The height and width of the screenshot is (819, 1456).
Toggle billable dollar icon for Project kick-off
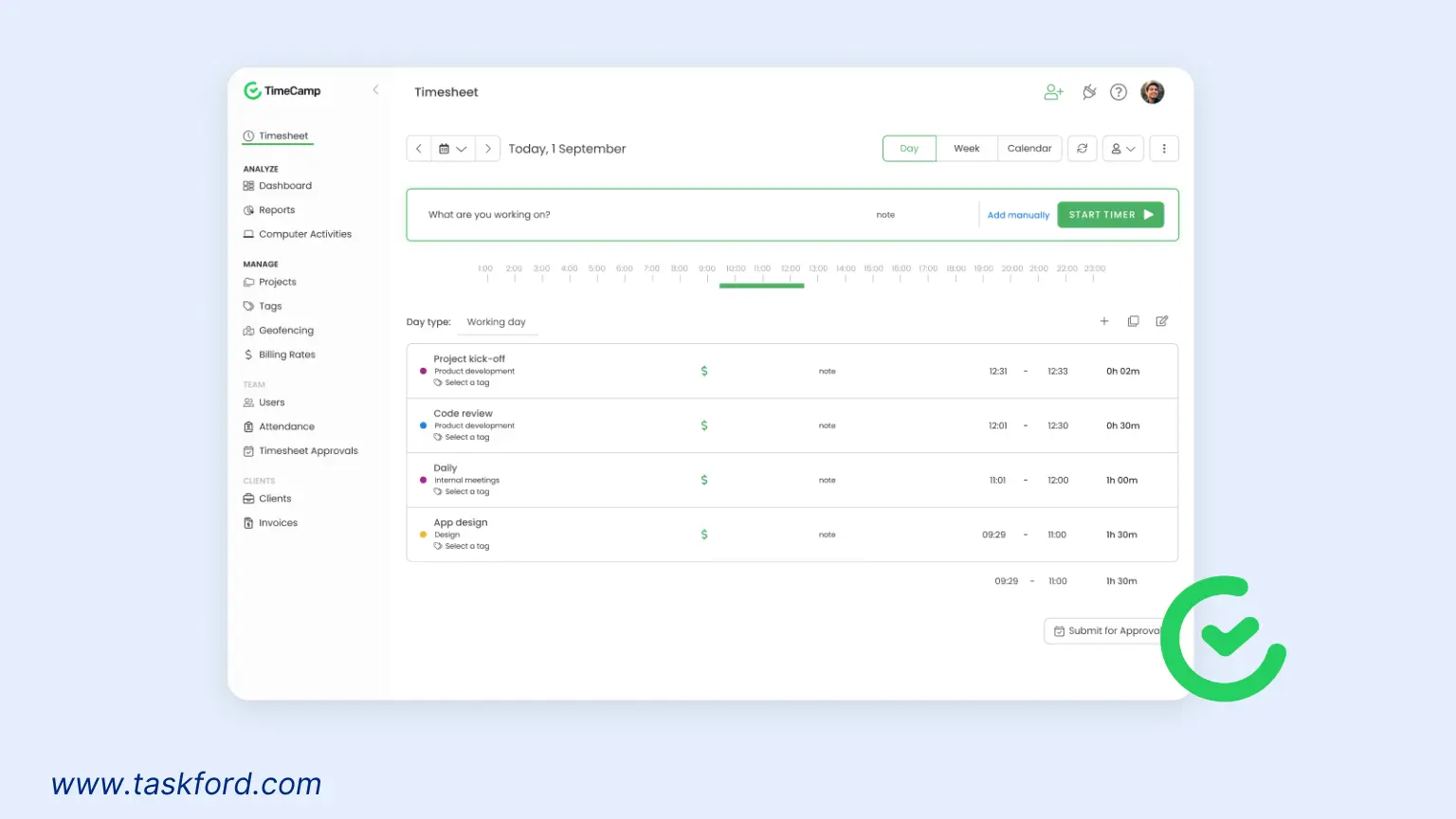(x=704, y=372)
